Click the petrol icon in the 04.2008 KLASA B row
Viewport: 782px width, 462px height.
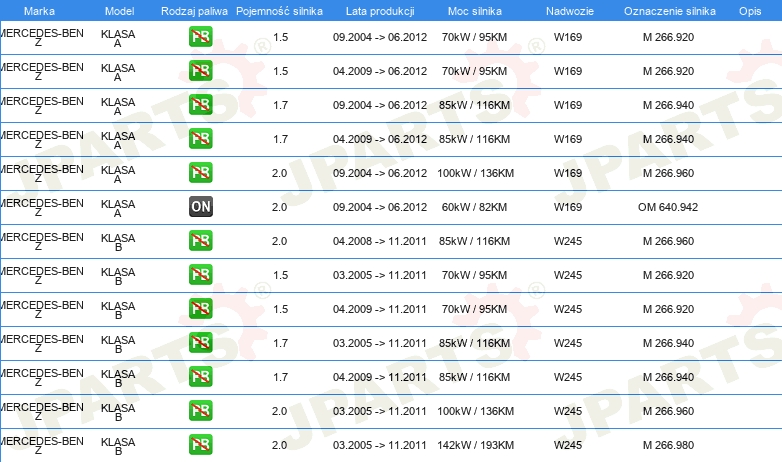[200, 240]
